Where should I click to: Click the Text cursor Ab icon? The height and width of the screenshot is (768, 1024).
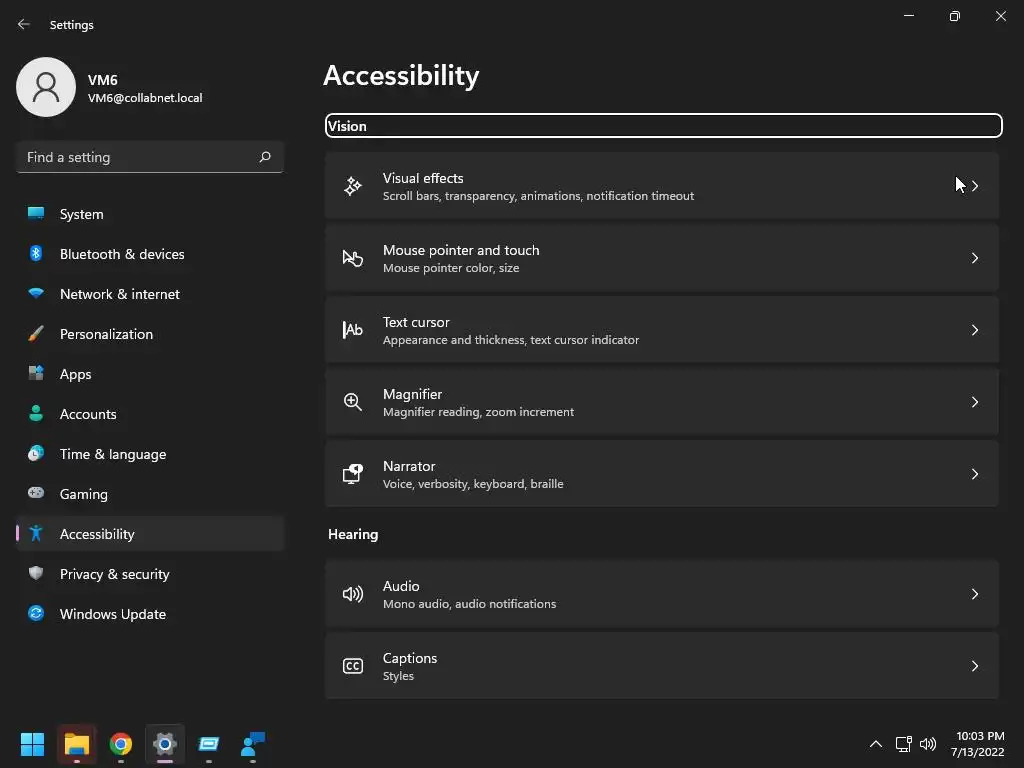pyautogui.click(x=353, y=330)
